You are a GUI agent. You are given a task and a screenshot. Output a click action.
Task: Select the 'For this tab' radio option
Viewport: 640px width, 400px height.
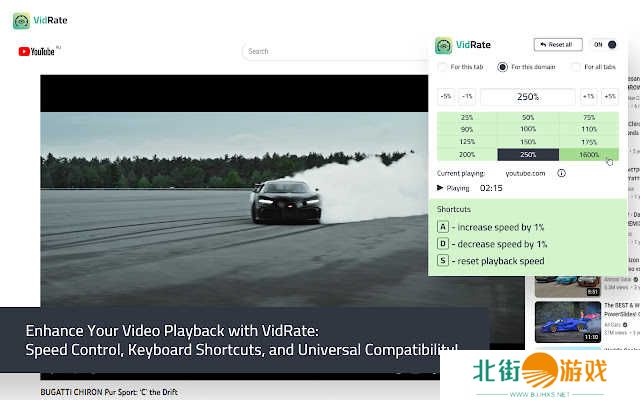[x=442, y=67]
